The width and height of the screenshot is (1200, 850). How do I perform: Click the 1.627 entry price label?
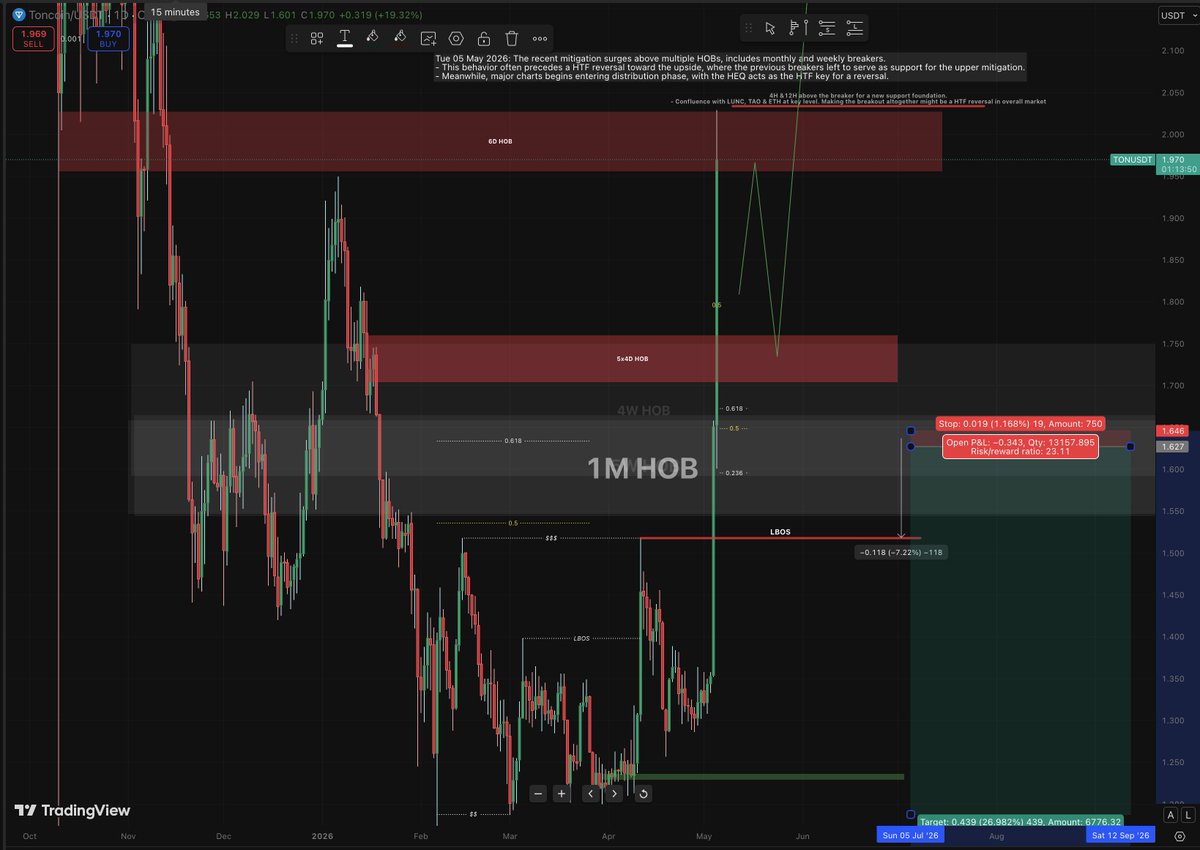pos(1175,446)
